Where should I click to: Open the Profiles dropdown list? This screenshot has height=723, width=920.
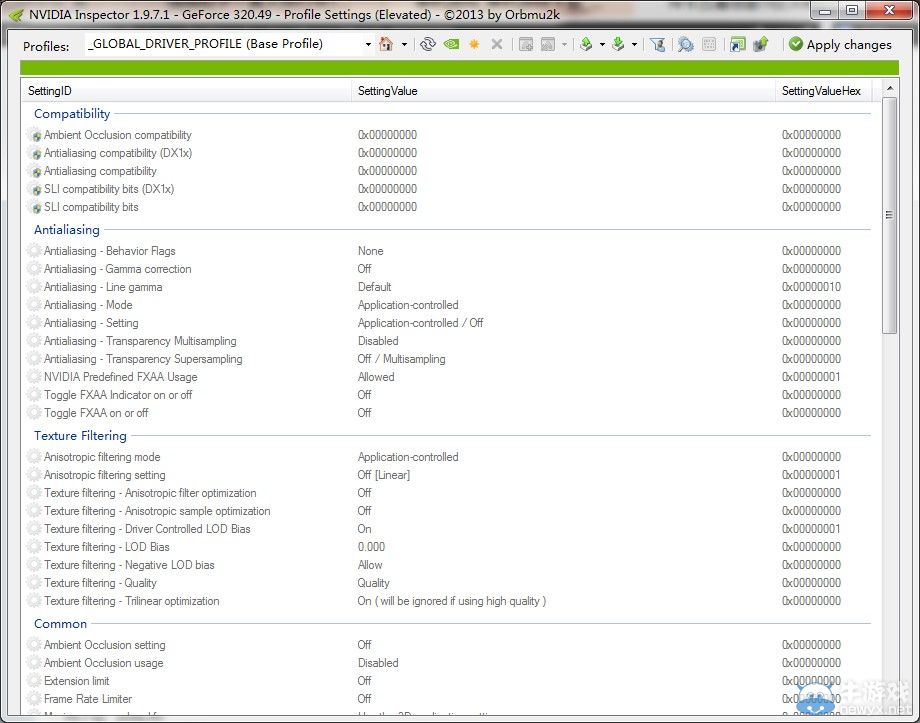click(x=368, y=45)
